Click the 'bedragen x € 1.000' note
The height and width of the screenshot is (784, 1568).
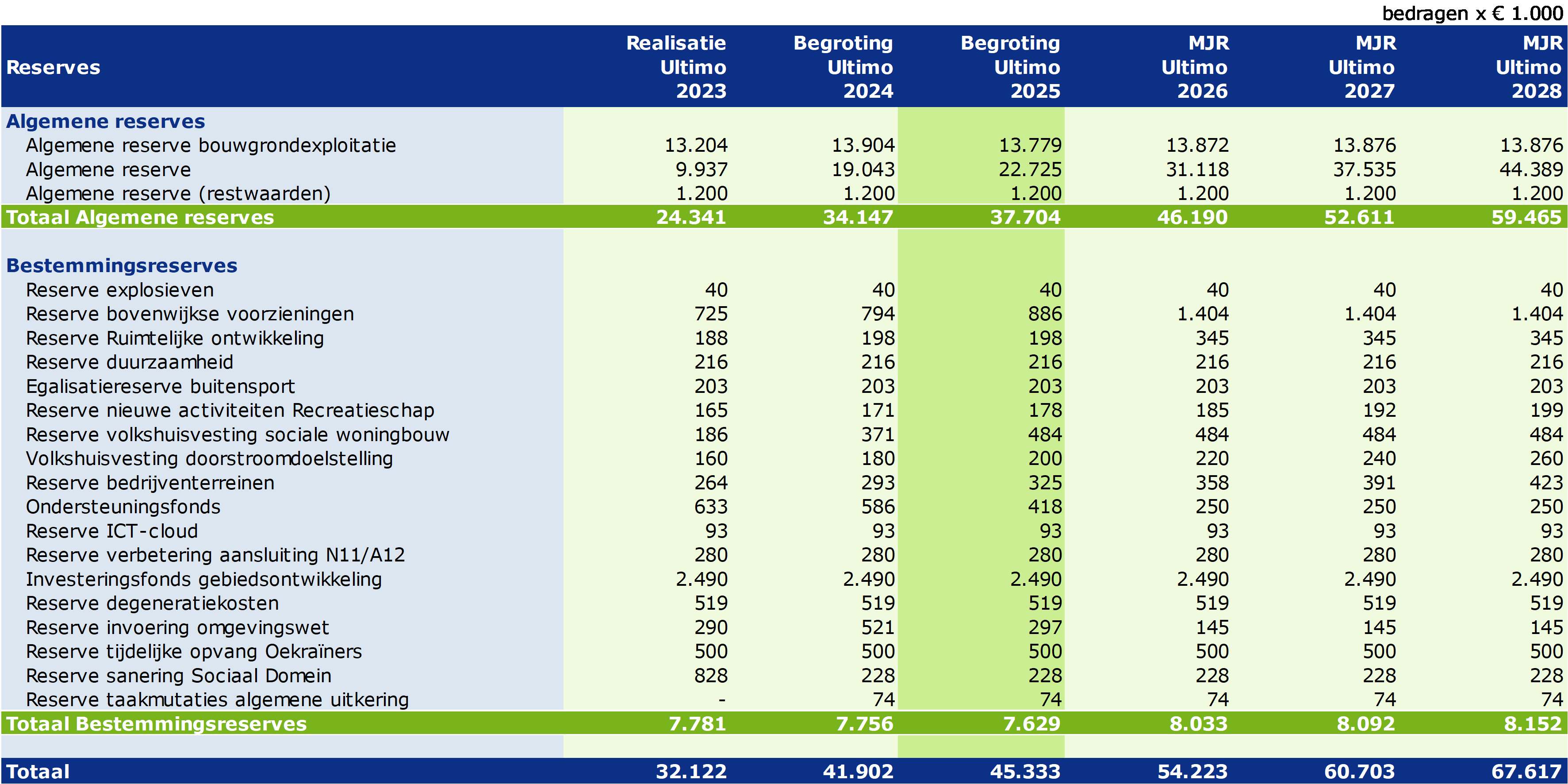point(1472,13)
